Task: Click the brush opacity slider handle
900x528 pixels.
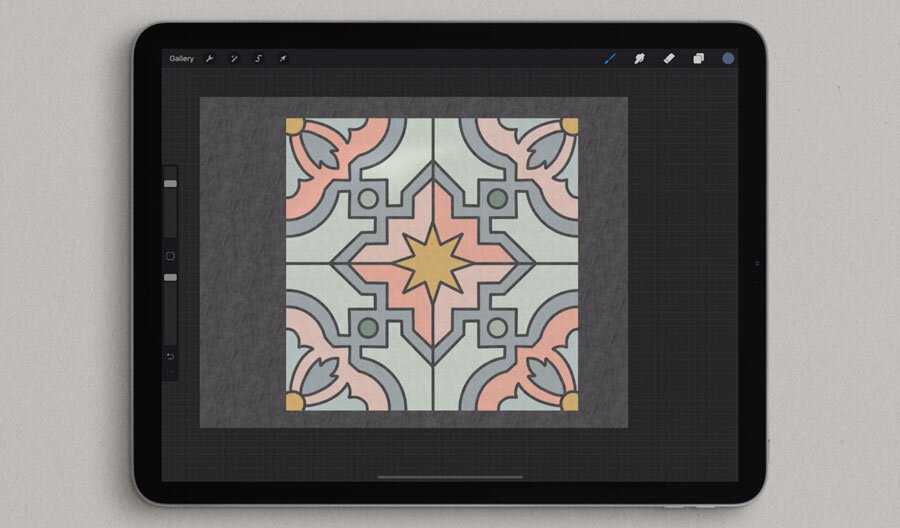Action: (170, 277)
